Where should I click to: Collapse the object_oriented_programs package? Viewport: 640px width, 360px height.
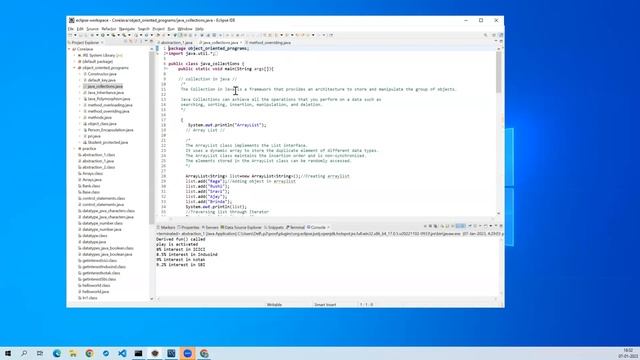pos(75,68)
